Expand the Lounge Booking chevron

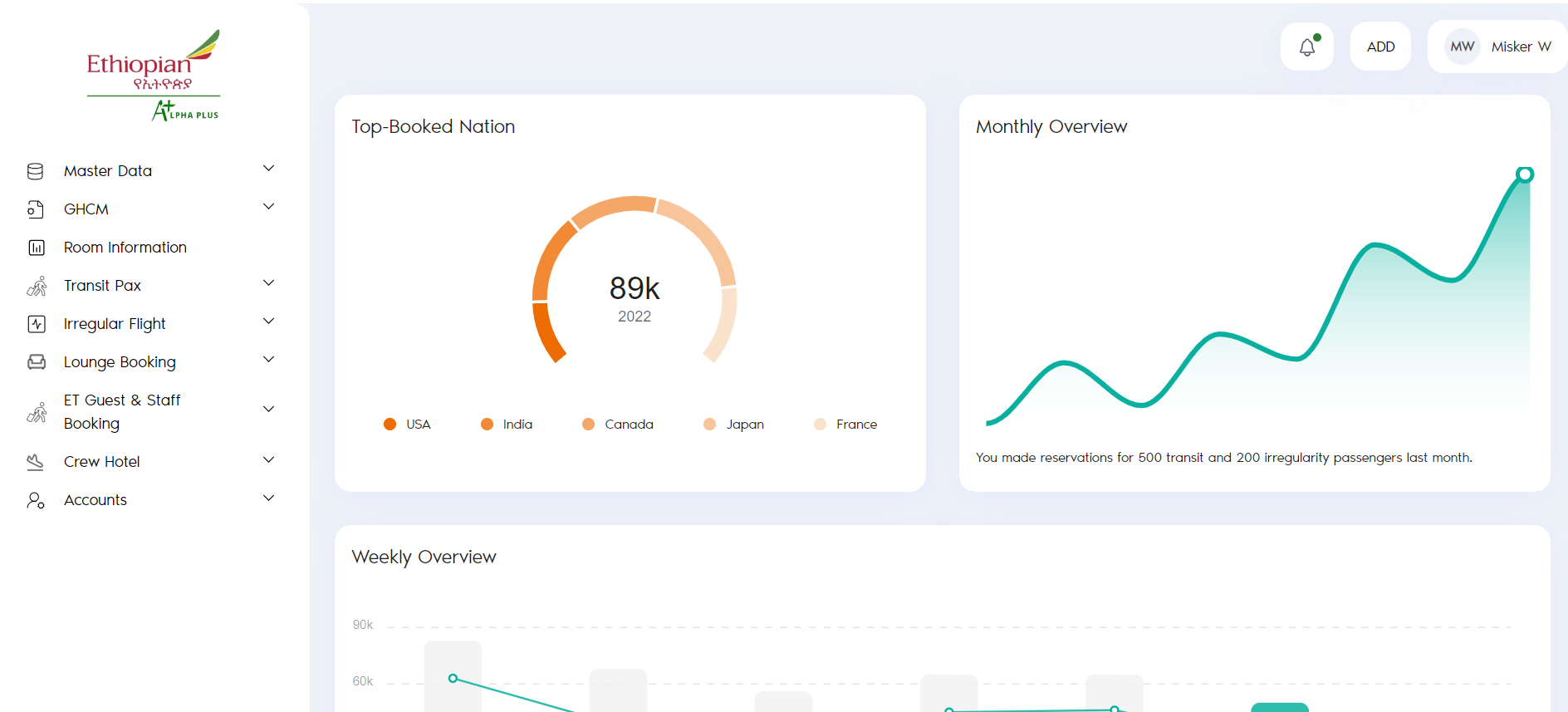click(268, 360)
